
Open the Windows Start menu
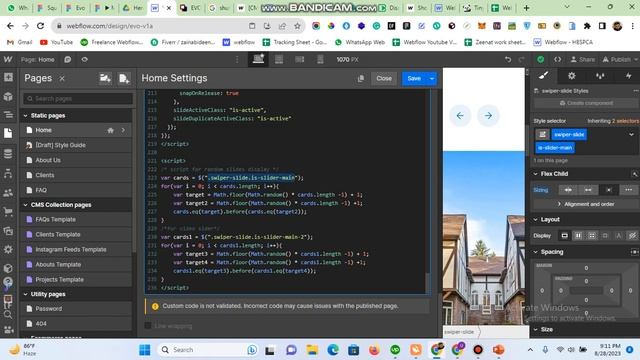click(x=144, y=350)
